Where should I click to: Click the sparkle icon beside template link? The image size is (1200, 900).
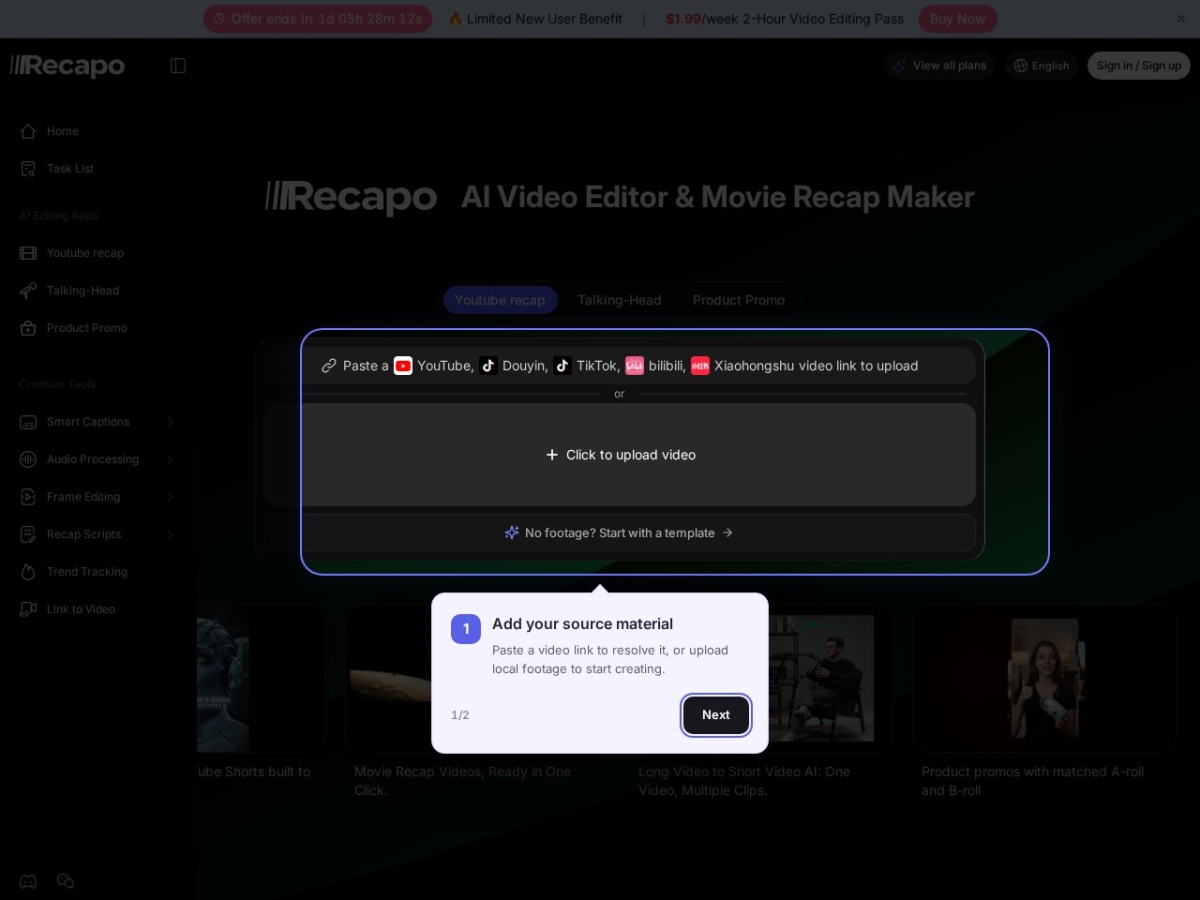coord(512,533)
